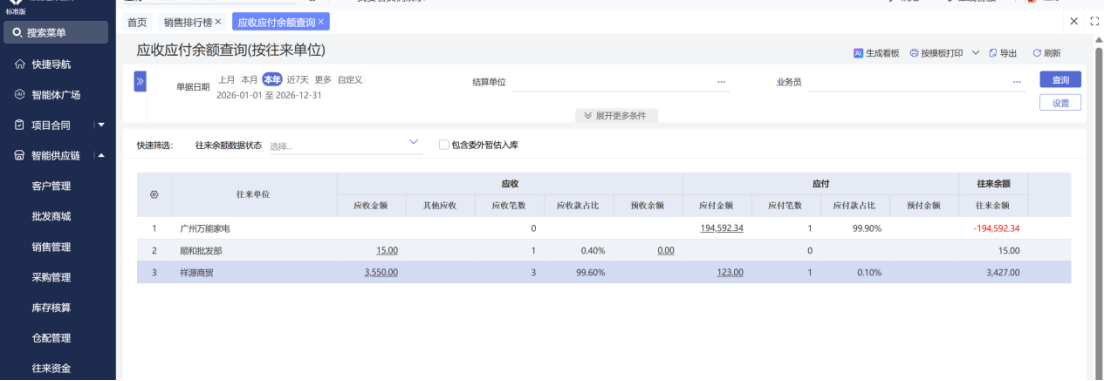Click the 搜索菜单 search box
1105x381 pixels.
pyautogui.click(x=56, y=32)
